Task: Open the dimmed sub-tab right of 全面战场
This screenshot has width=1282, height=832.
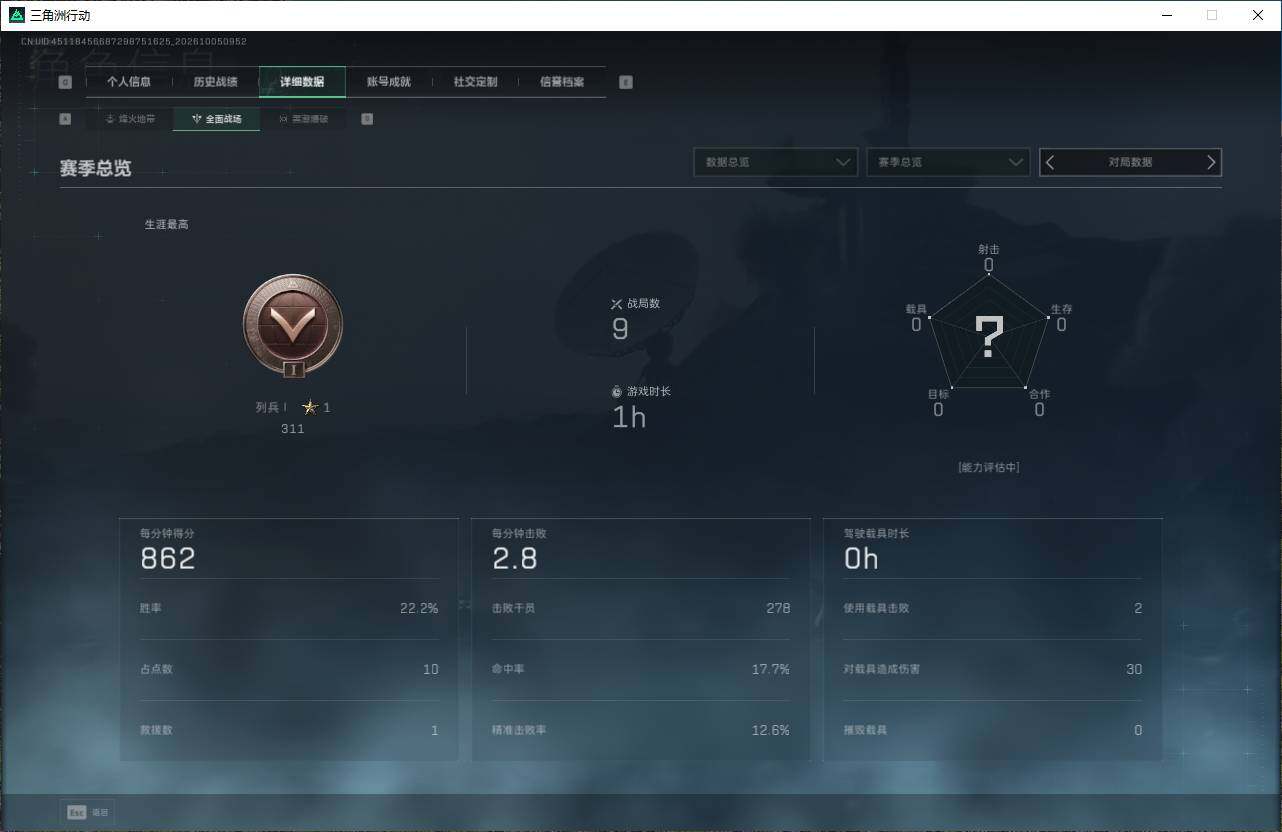Action: pos(303,119)
